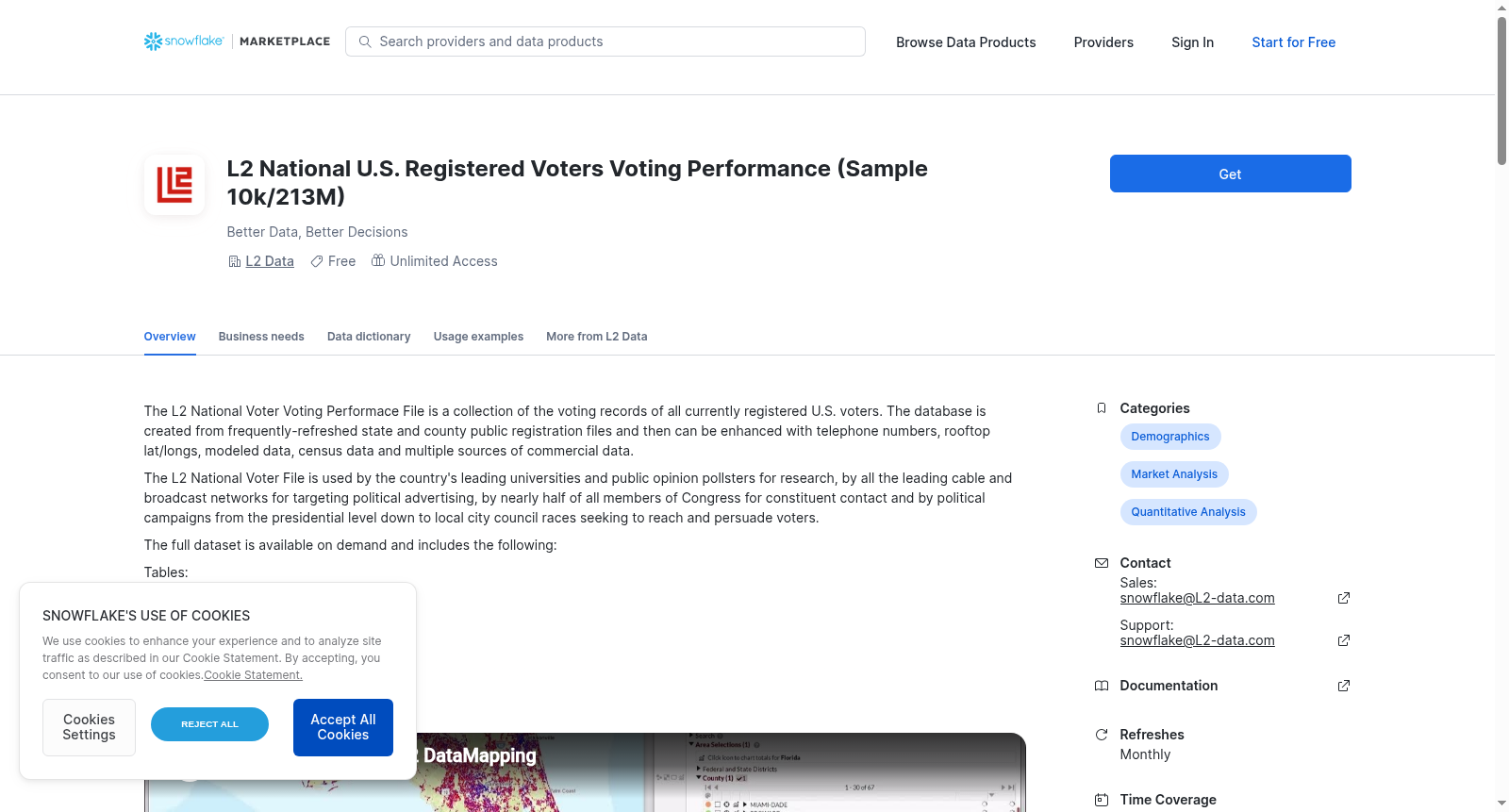Viewport: 1509px width, 812px height.
Task: Click the magnifier icon in search bar
Action: click(x=365, y=41)
